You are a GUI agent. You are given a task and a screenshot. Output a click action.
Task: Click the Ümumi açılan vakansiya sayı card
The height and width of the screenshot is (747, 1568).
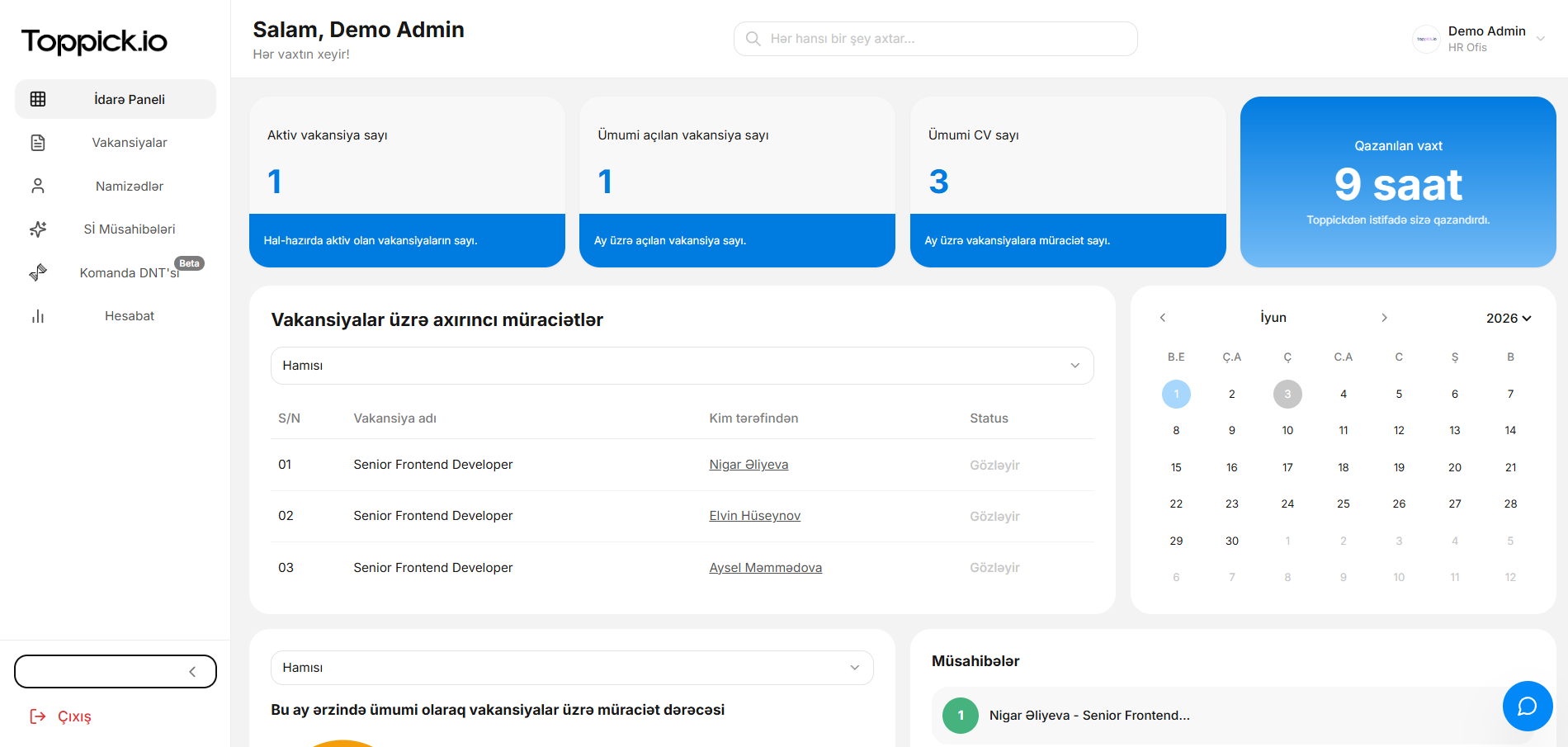pos(737,182)
